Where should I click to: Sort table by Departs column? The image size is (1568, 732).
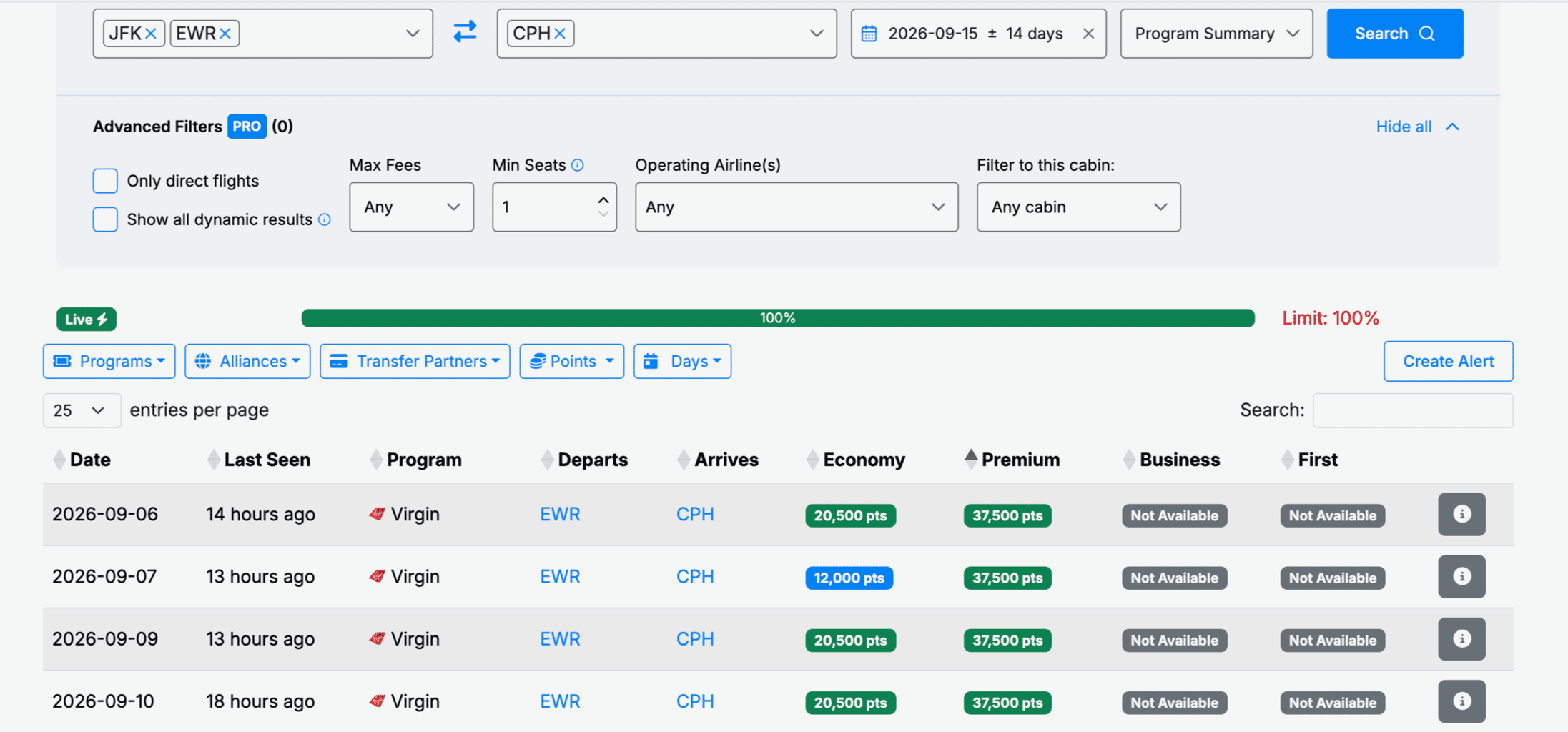click(x=584, y=460)
